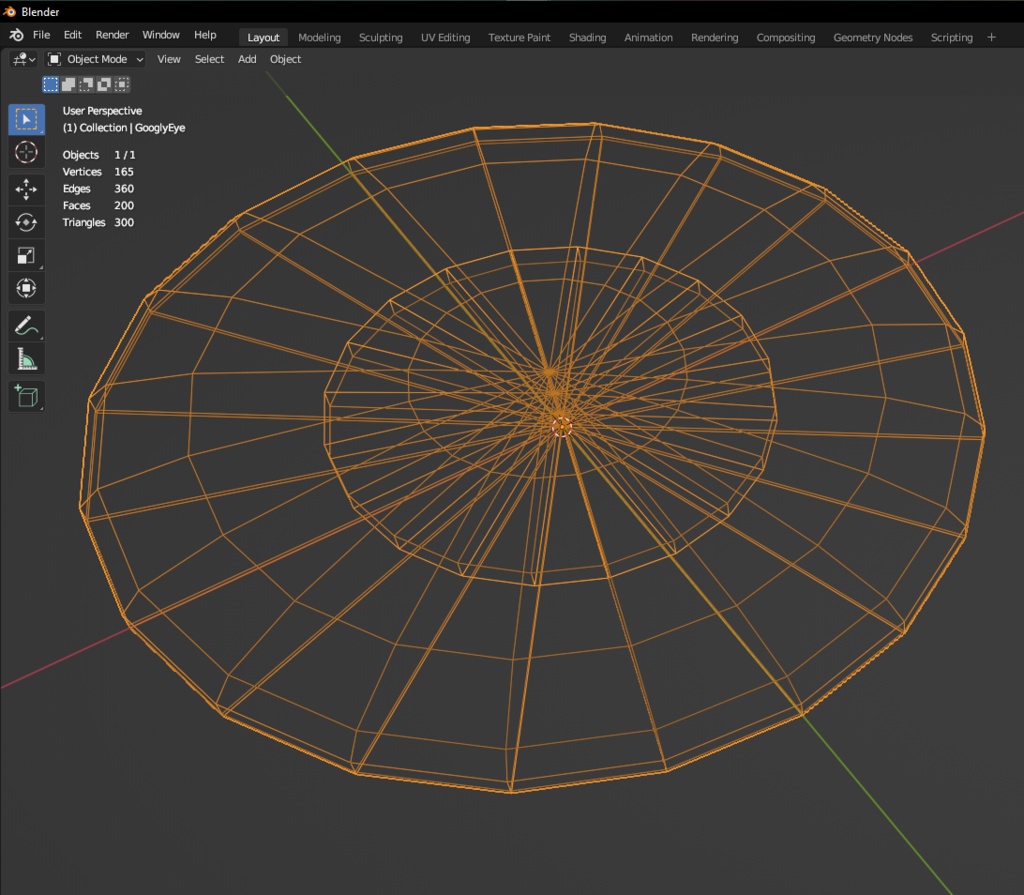Click the object origin at mesh center

click(561, 427)
